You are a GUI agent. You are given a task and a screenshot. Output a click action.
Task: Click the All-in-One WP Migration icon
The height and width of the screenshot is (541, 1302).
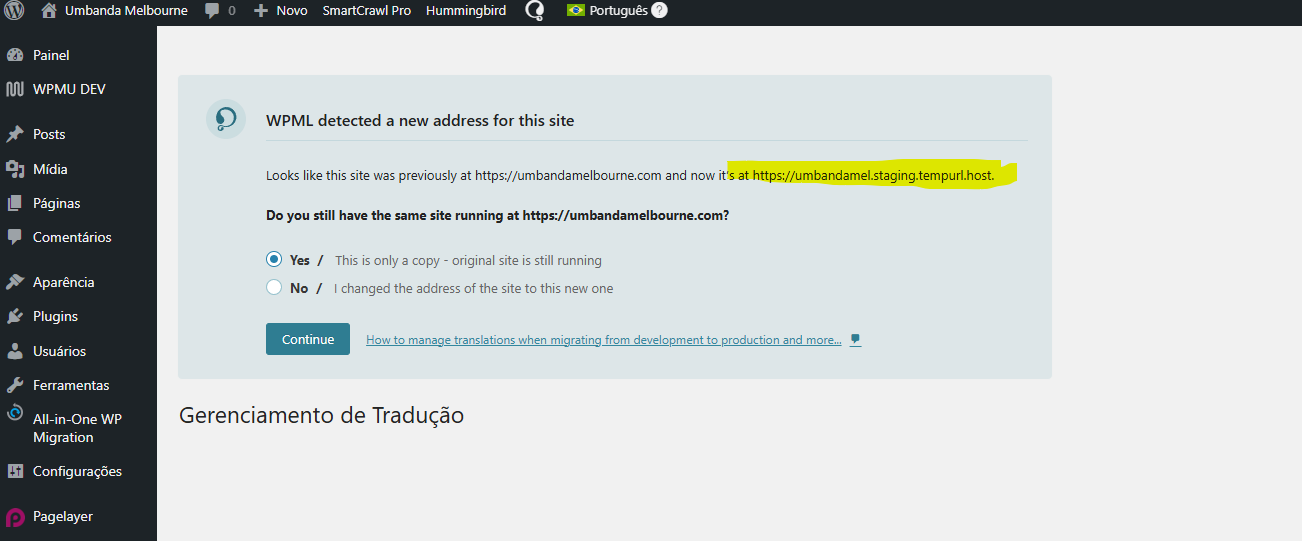point(15,412)
